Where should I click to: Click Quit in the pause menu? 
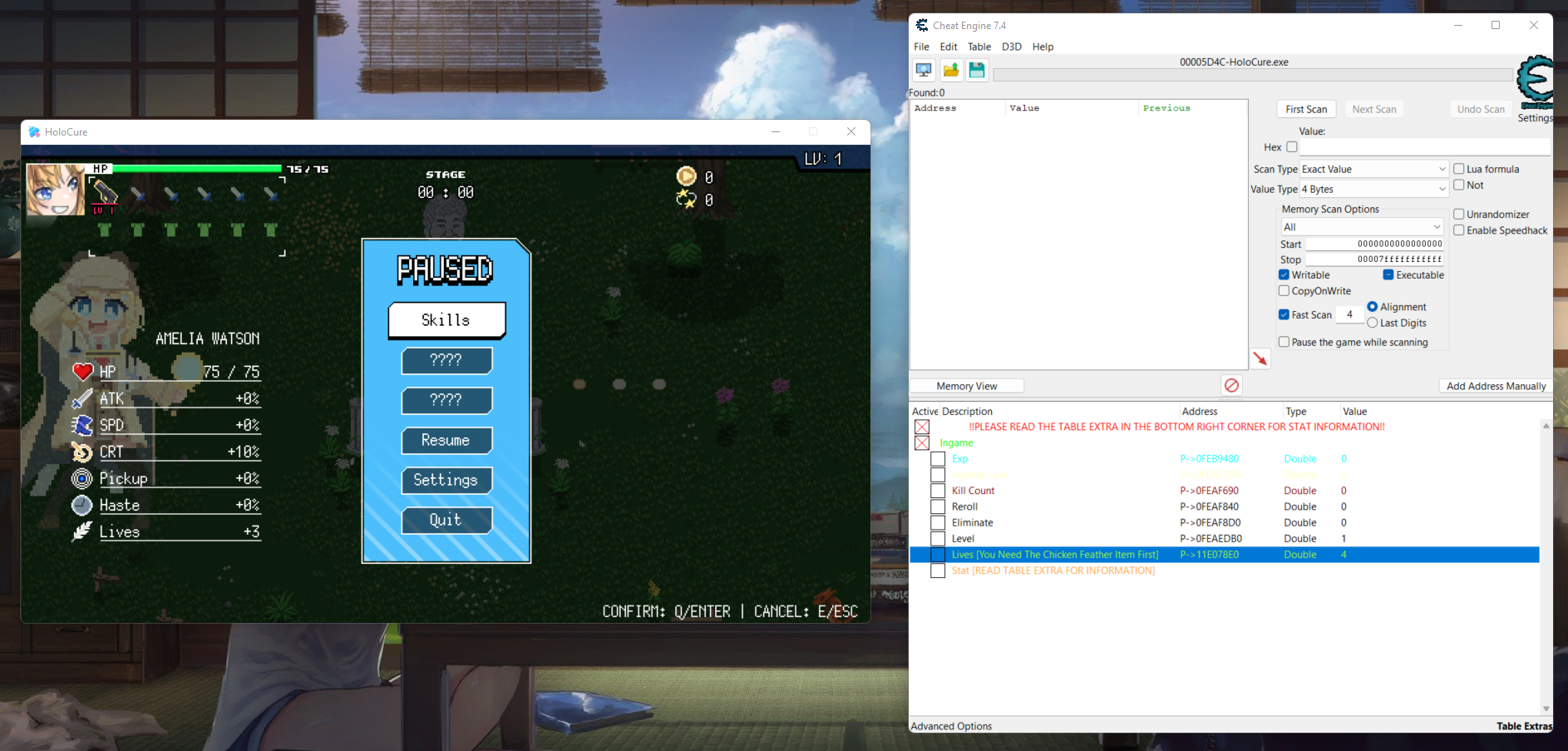446,520
